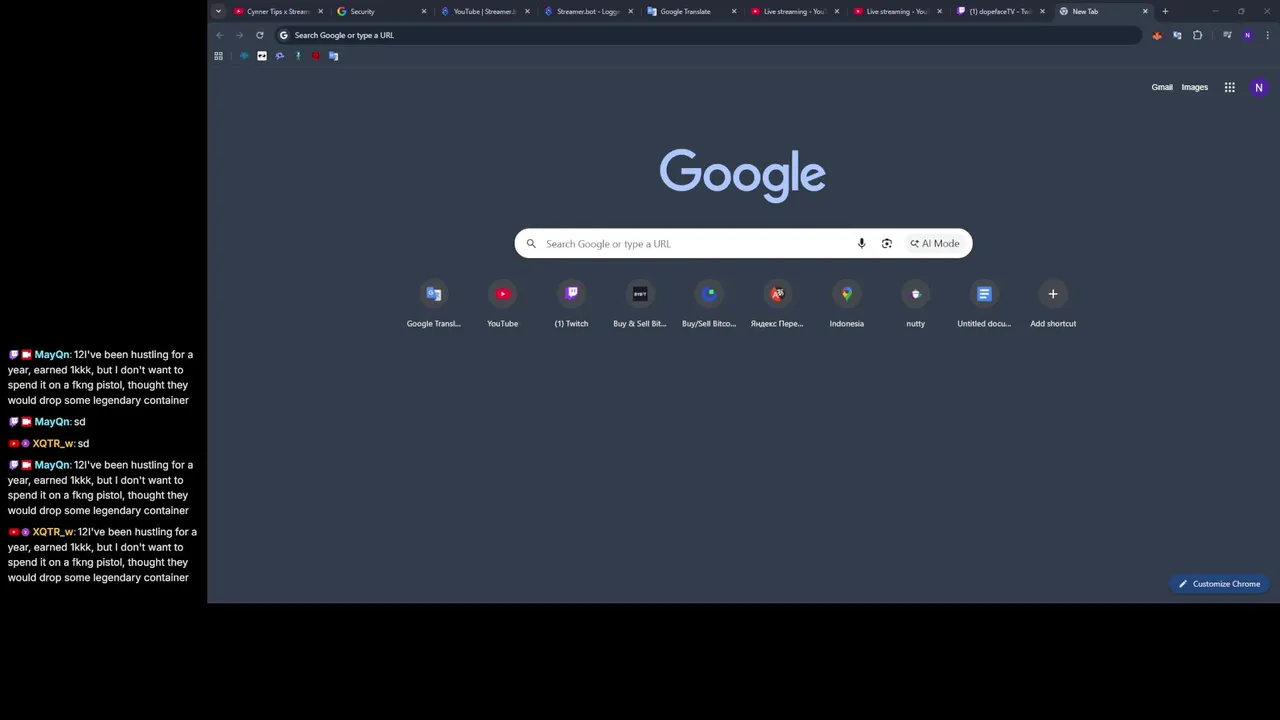Open the Google apps grid
Image resolution: width=1280 pixels, height=720 pixels.
pos(1229,87)
